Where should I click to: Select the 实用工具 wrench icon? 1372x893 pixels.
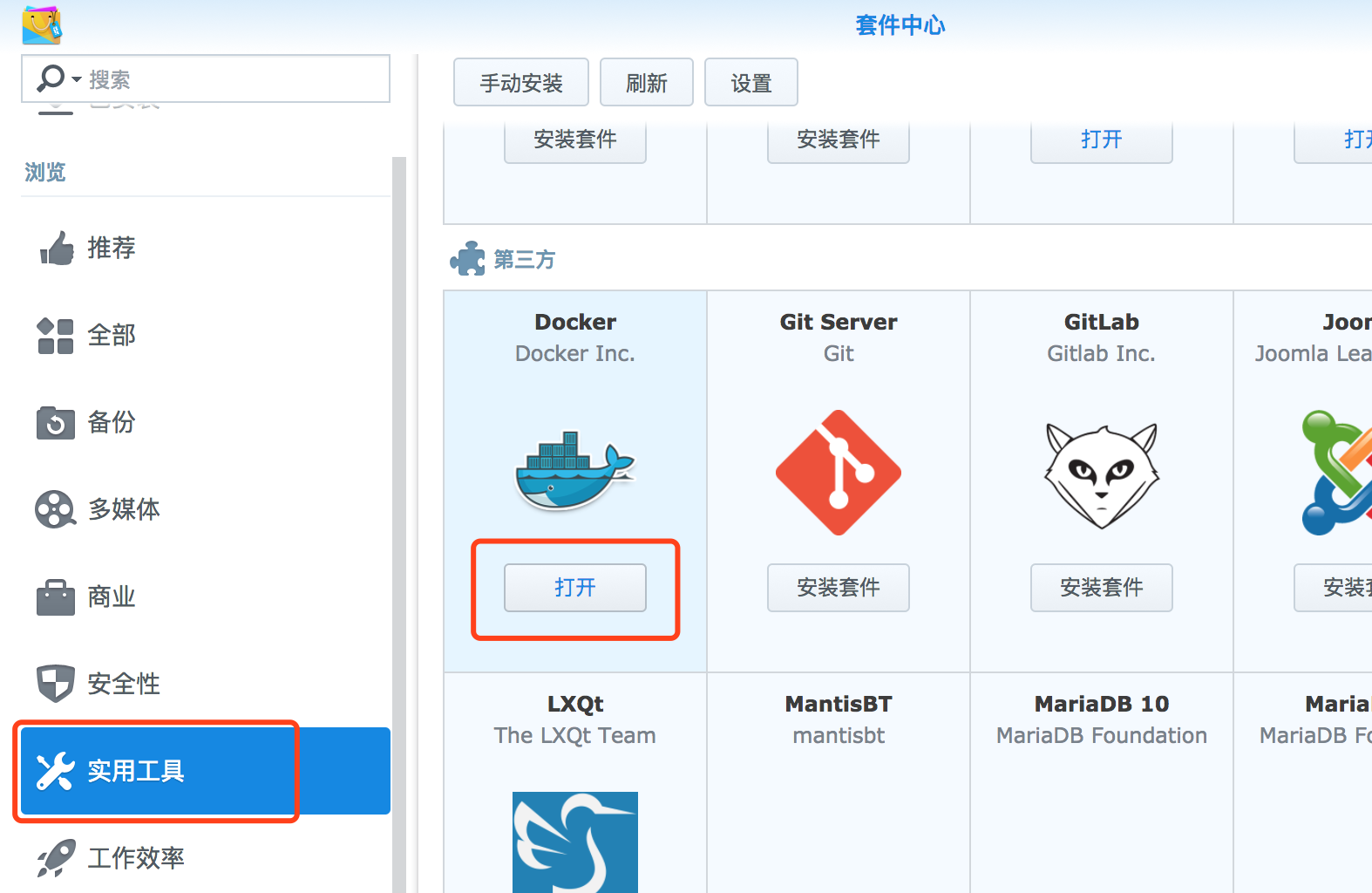click(x=55, y=771)
